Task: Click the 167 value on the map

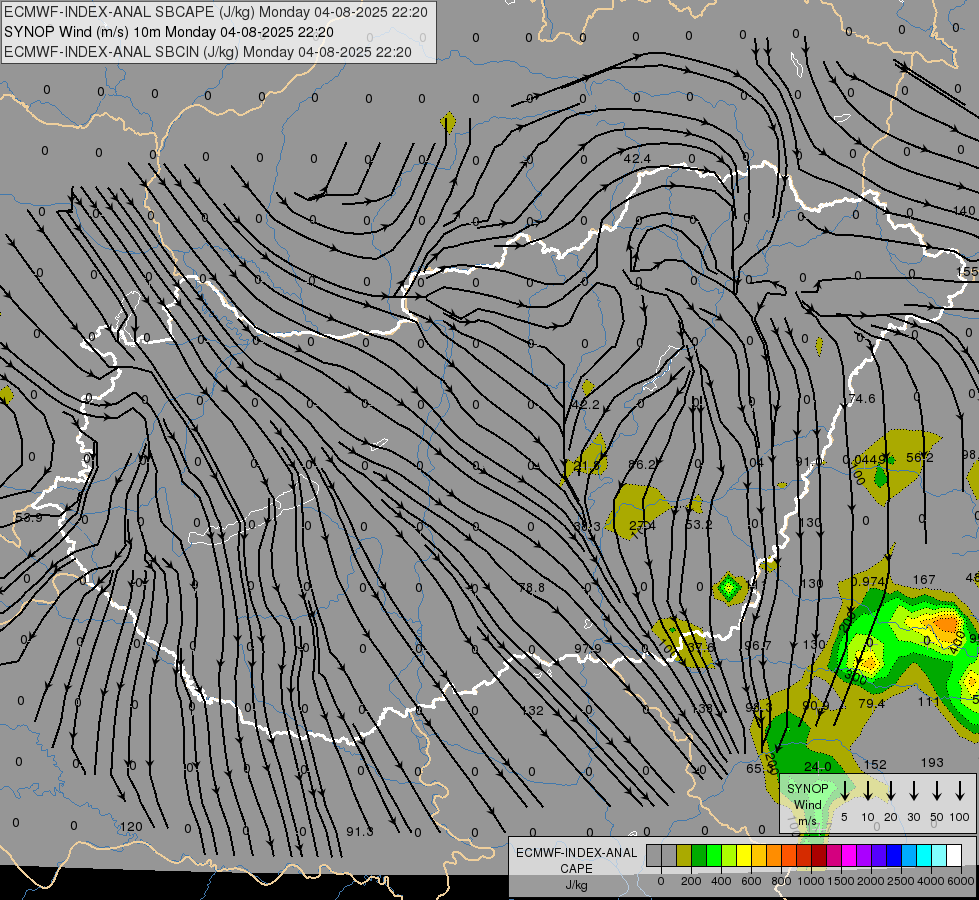Action: tap(923, 580)
